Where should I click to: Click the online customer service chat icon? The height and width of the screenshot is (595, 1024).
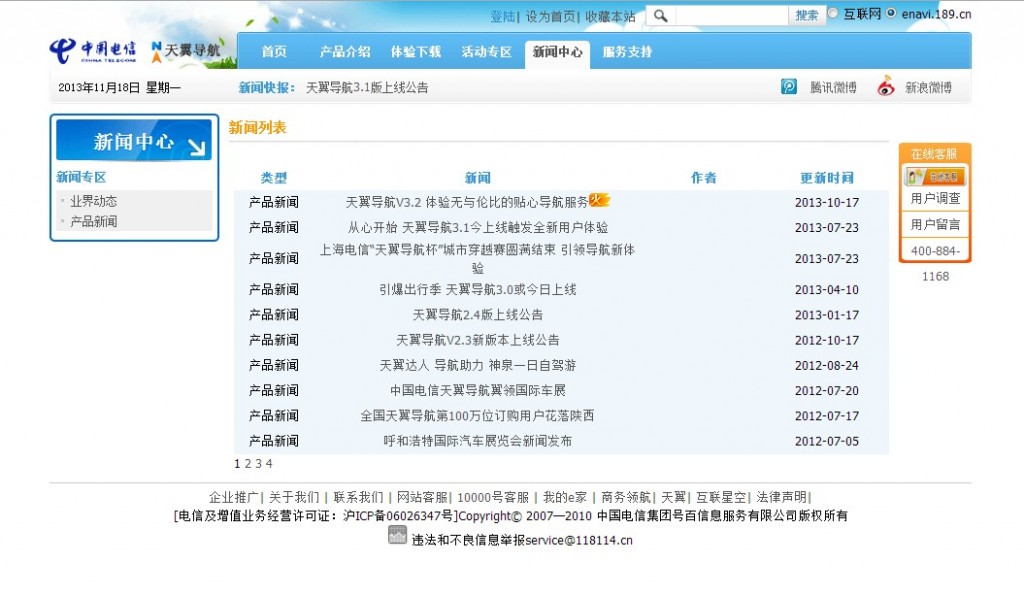coord(935,176)
